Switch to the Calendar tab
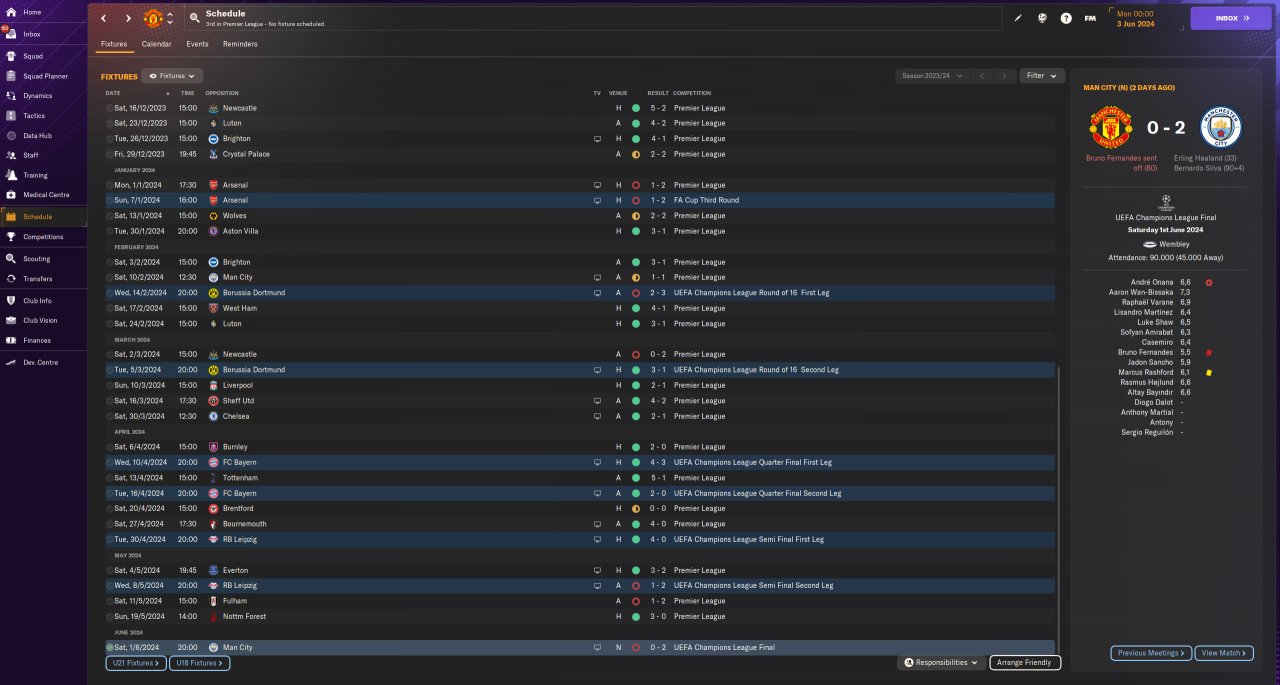 (x=156, y=44)
